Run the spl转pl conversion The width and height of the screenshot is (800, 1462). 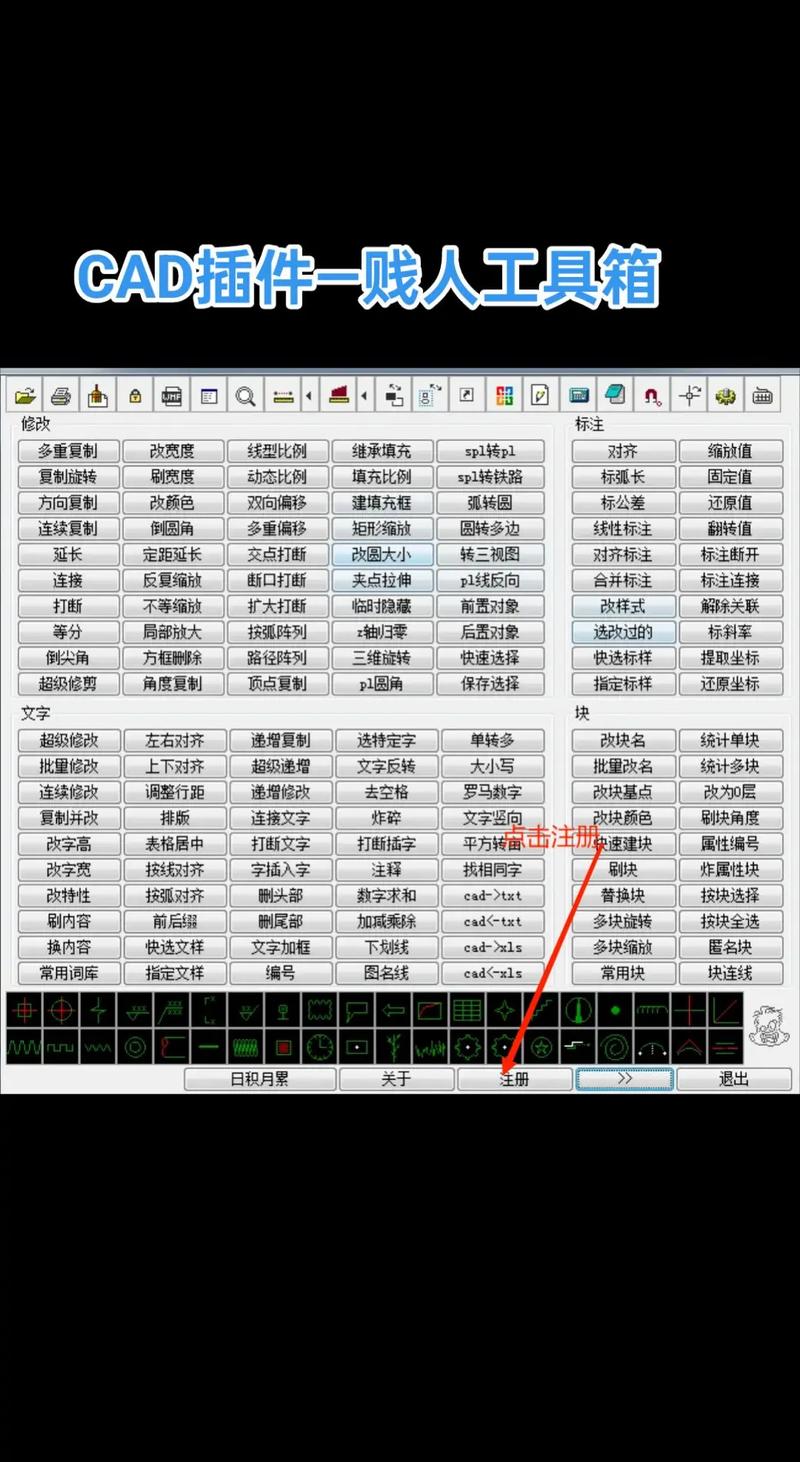[x=490, y=451]
